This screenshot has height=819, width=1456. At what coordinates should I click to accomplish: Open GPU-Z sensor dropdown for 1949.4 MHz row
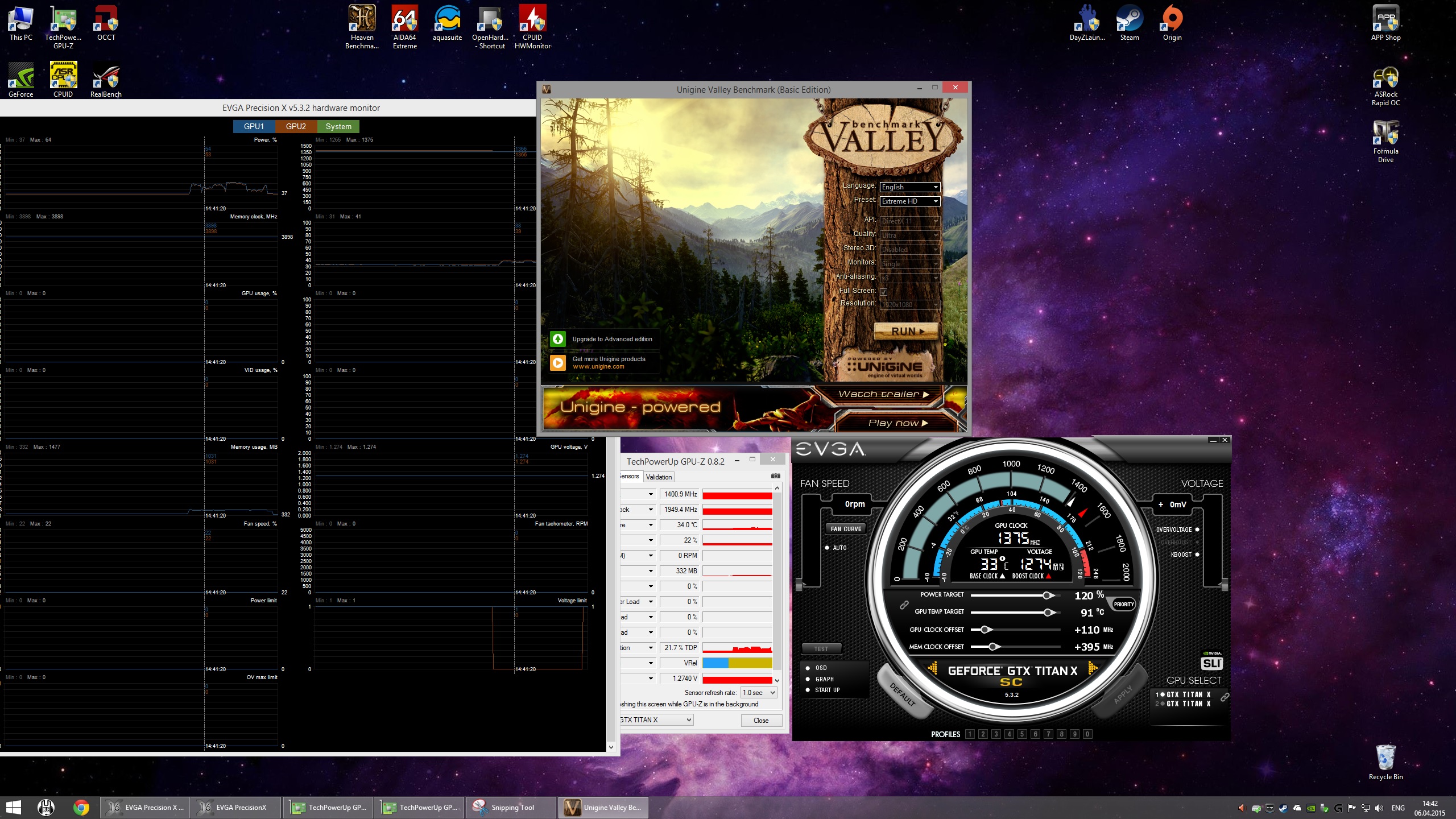click(651, 510)
